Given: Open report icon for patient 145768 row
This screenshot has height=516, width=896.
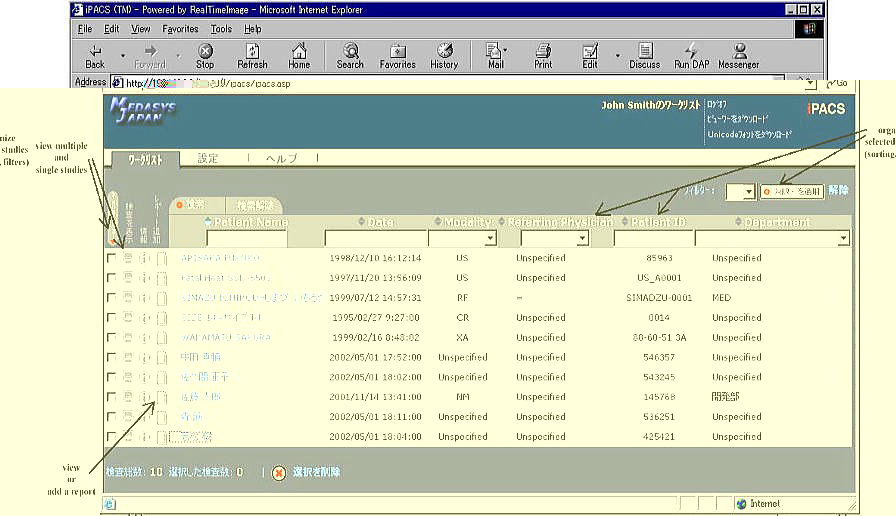Looking at the screenshot, I should tap(161, 397).
